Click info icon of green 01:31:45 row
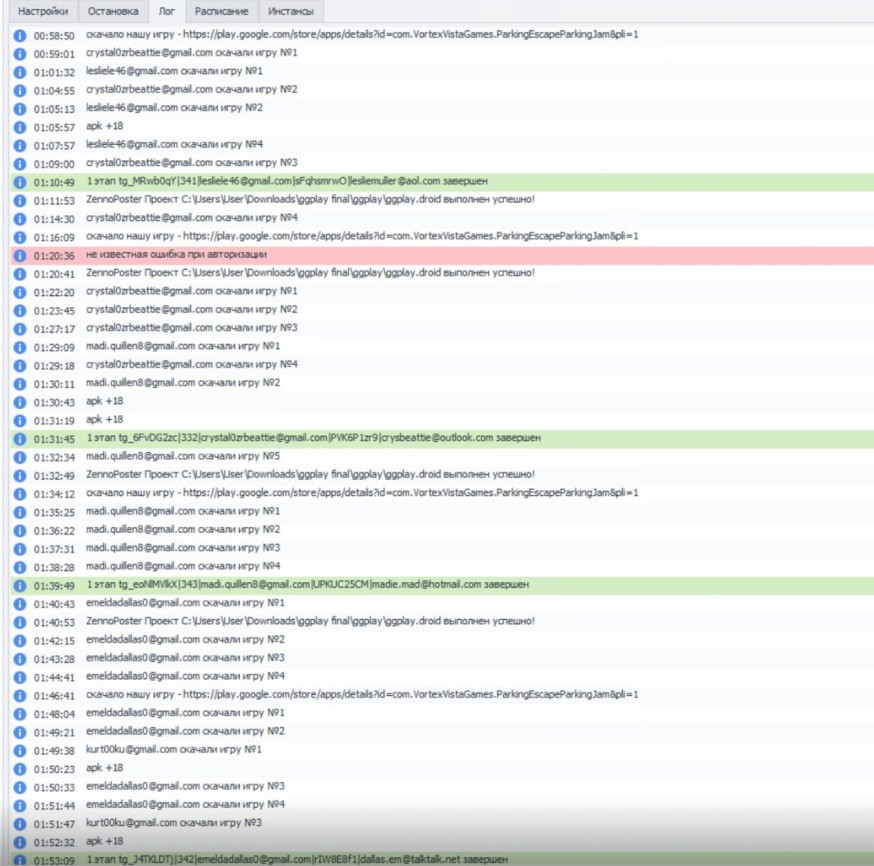The height and width of the screenshot is (866, 874). tap(20, 439)
